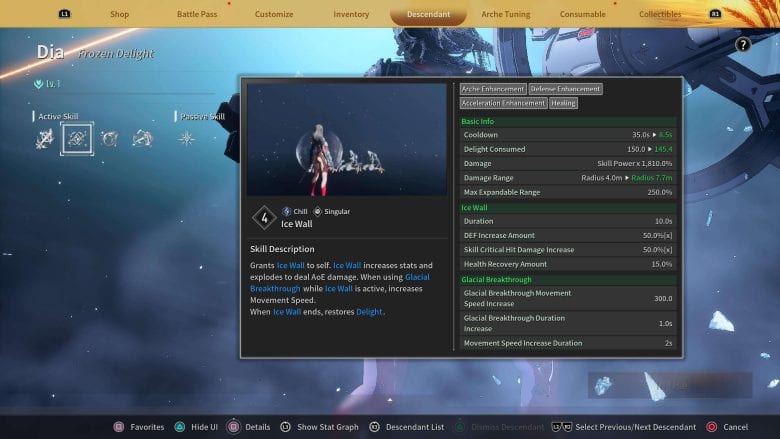Select the passive skill snowflake icon

[x=187, y=139]
